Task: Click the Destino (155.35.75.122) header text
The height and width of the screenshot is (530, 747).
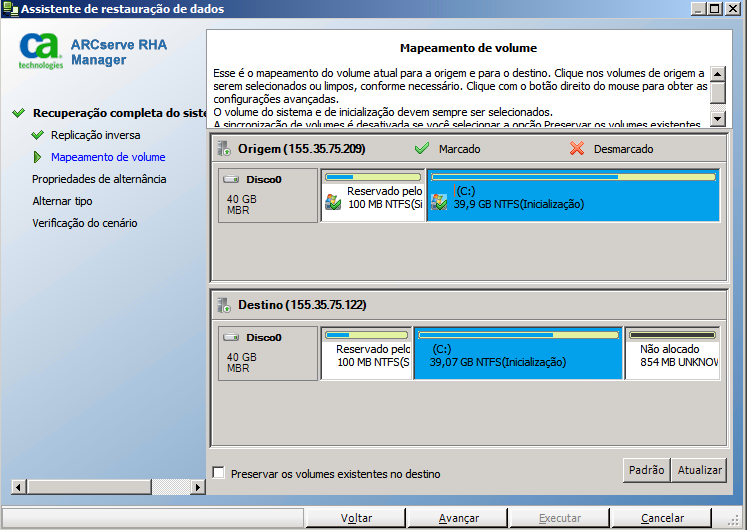Action: coord(302,305)
